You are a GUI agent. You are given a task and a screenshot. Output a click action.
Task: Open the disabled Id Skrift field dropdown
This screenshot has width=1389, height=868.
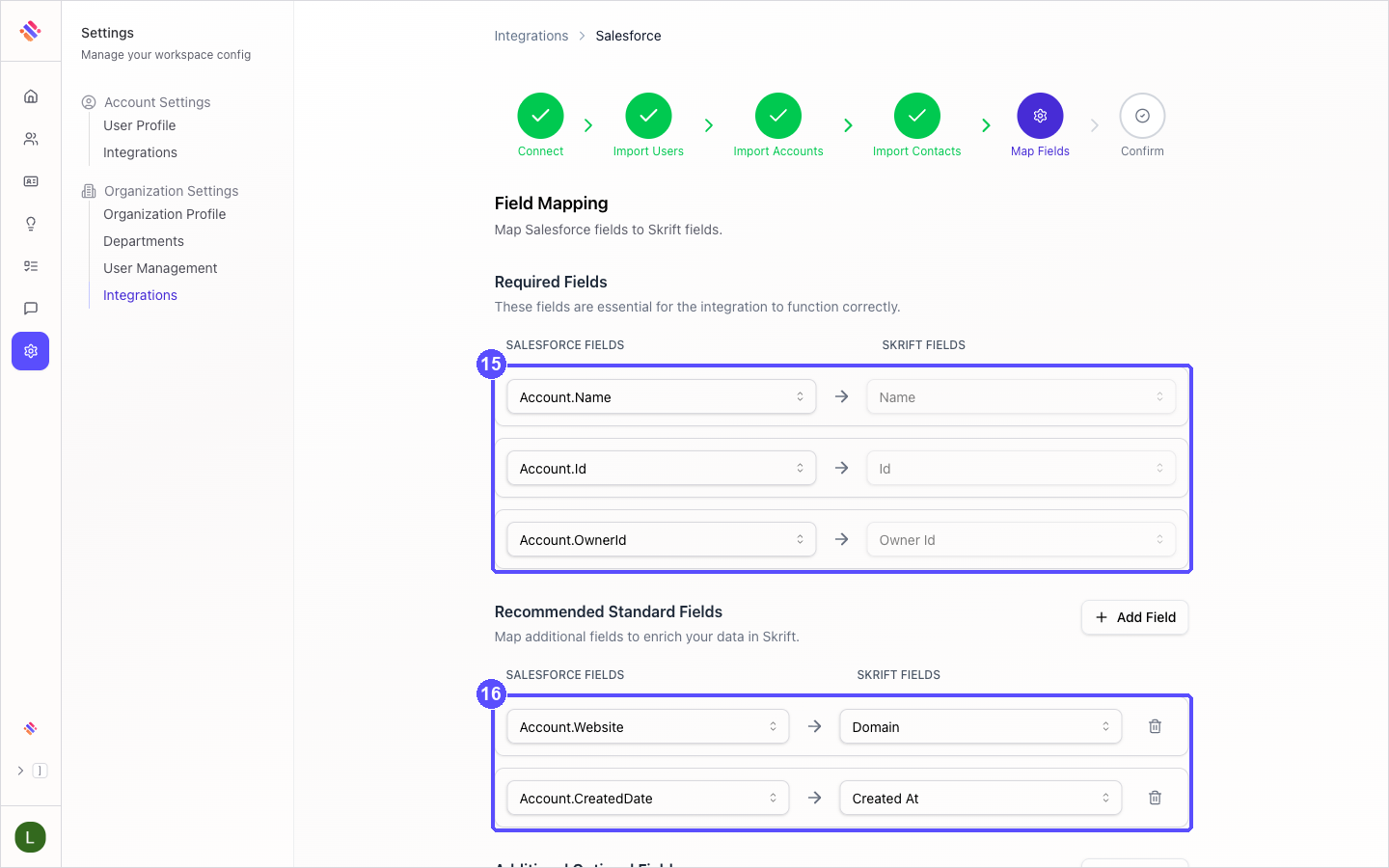pos(1021,468)
